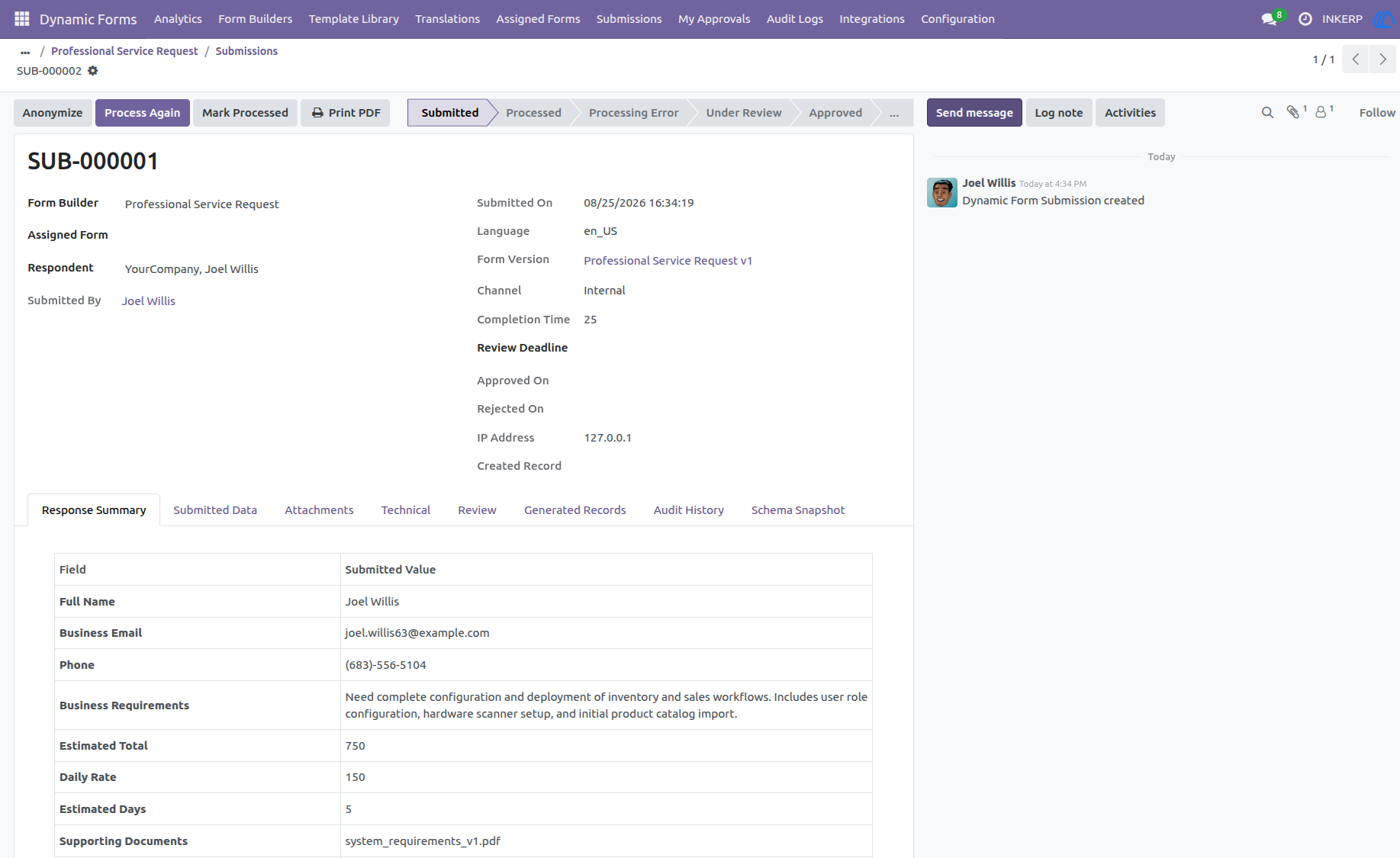The image size is (1400, 858).
Task: Set status to Processed stage
Action: tap(533, 113)
